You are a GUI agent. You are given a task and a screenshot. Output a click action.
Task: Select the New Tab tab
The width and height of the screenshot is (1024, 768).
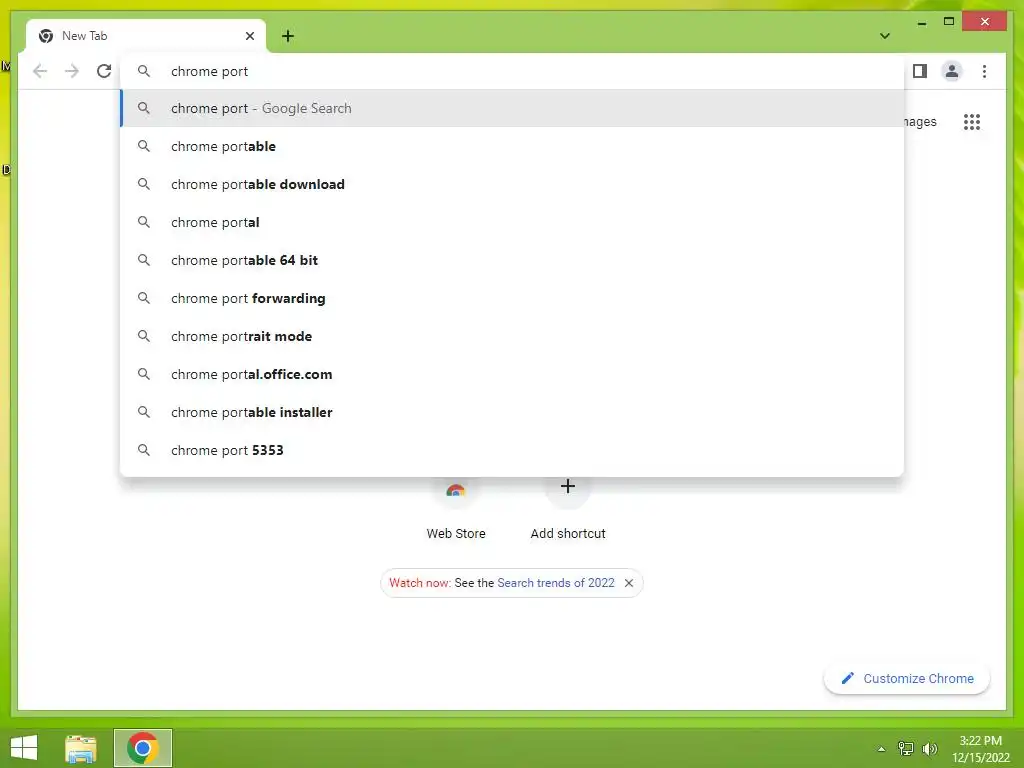point(146,36)
